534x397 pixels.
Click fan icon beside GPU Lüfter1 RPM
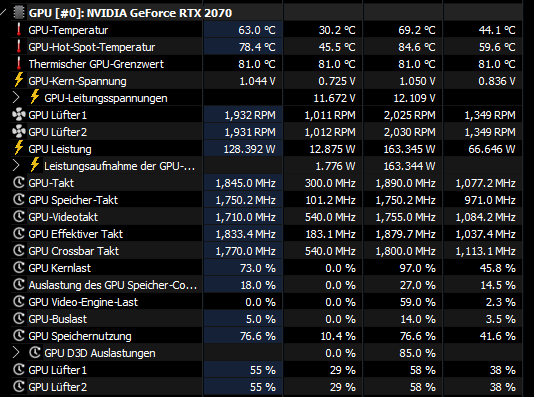coord(19,115)
